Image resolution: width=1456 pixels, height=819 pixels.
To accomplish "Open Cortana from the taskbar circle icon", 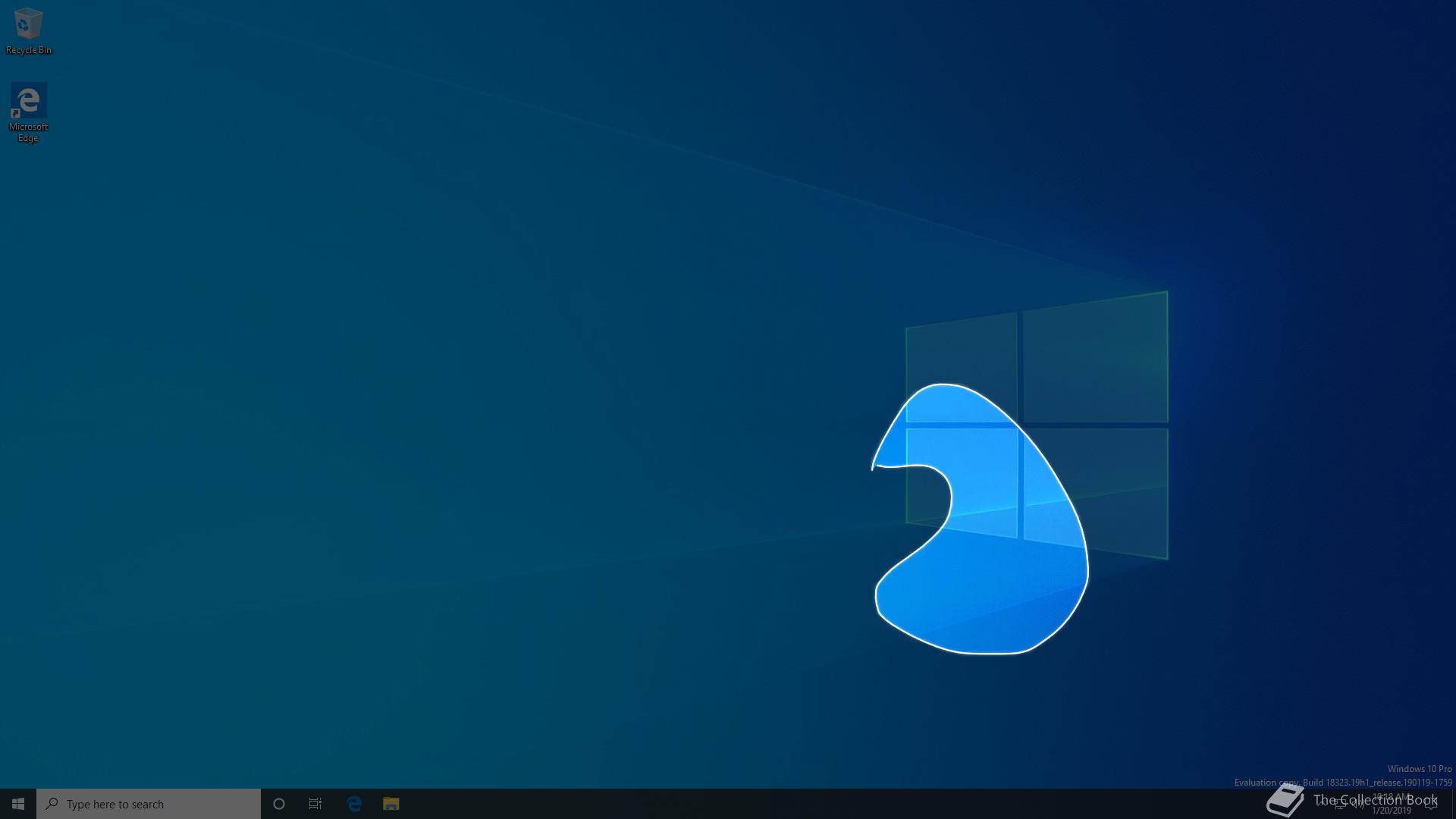I will [x=279, y=804].
